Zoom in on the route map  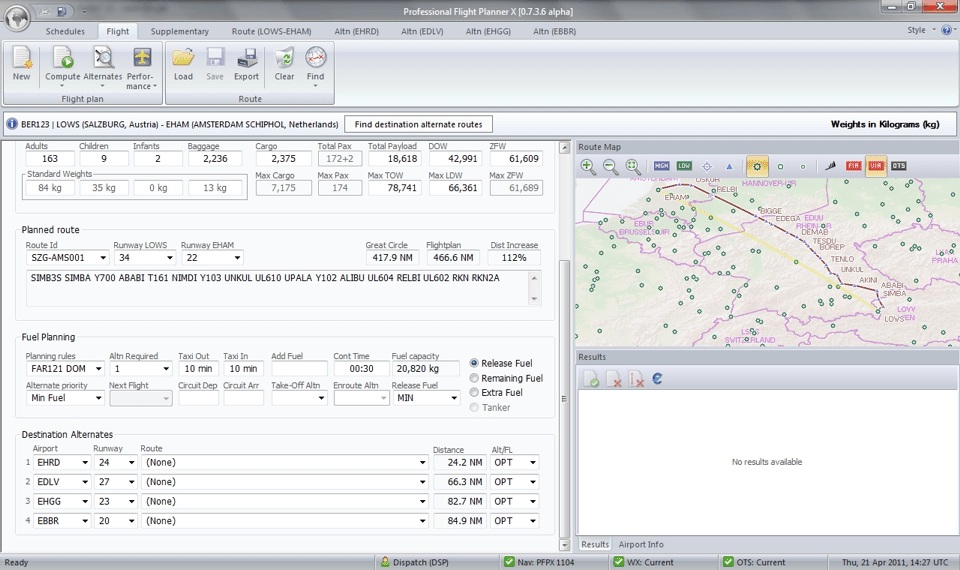588,166
